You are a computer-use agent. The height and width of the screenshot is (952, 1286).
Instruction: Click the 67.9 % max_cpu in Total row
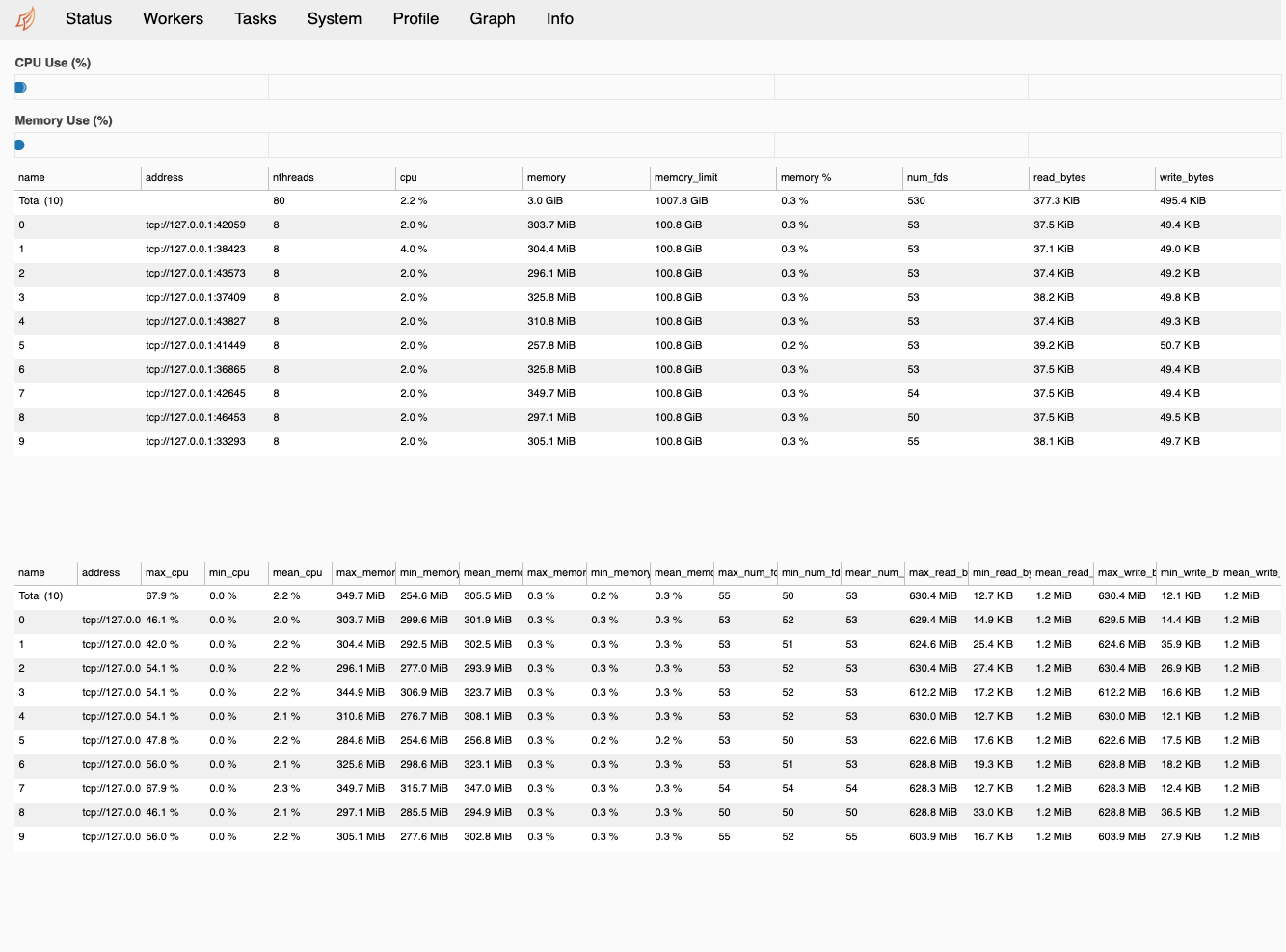tap(162, 595)
